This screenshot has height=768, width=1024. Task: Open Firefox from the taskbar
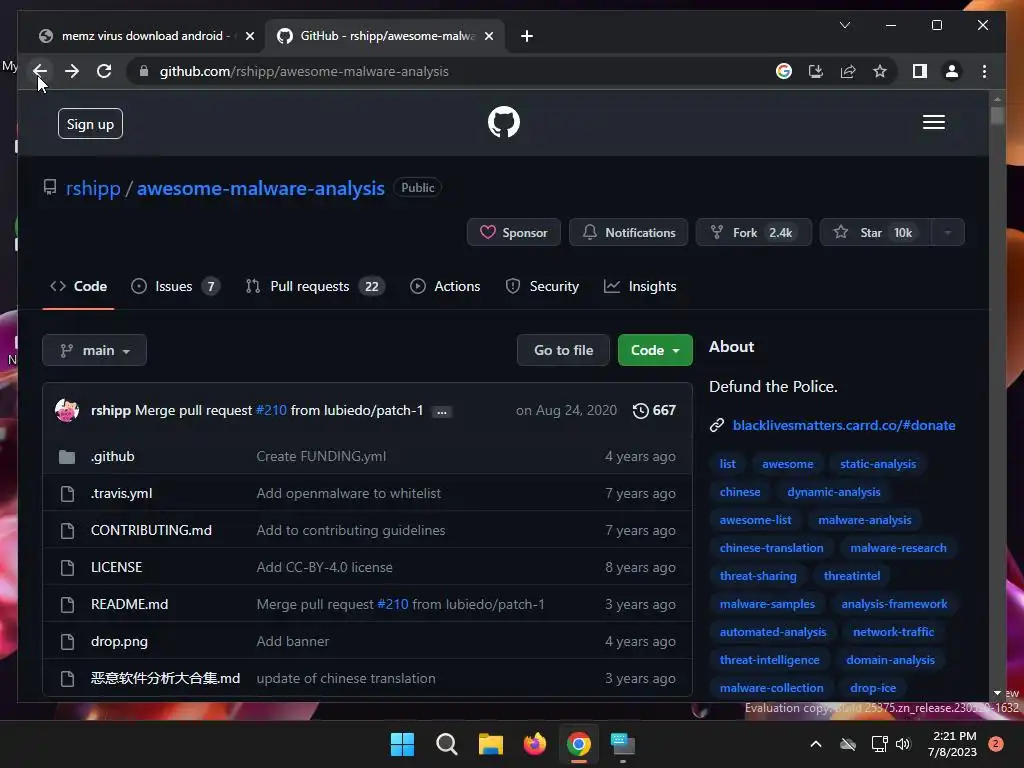pyautogui.click(x=535, y=744)
